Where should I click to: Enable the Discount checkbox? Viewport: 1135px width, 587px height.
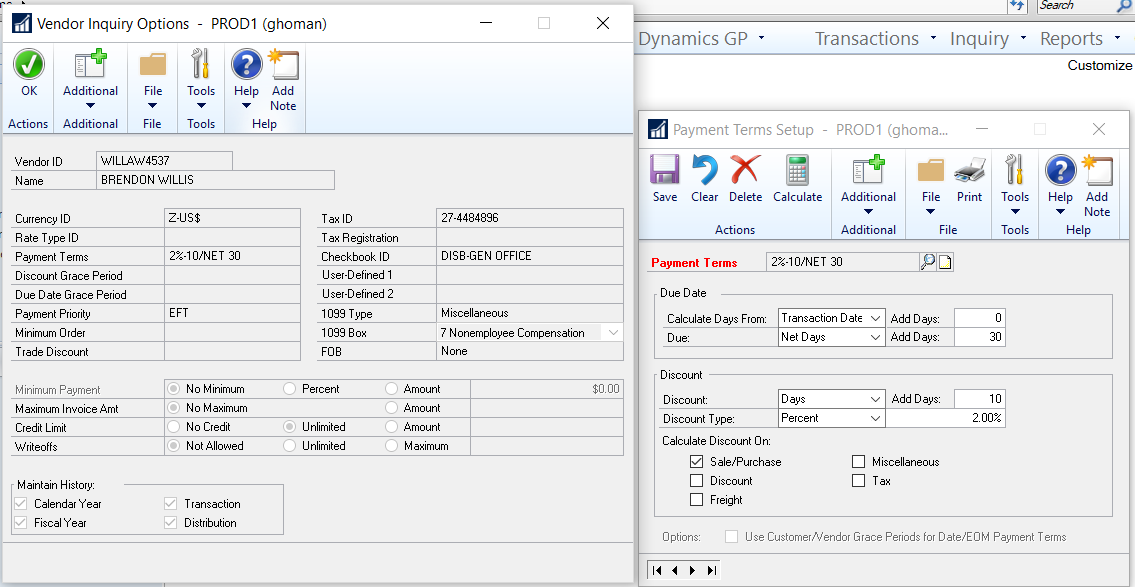pos(696,480)
